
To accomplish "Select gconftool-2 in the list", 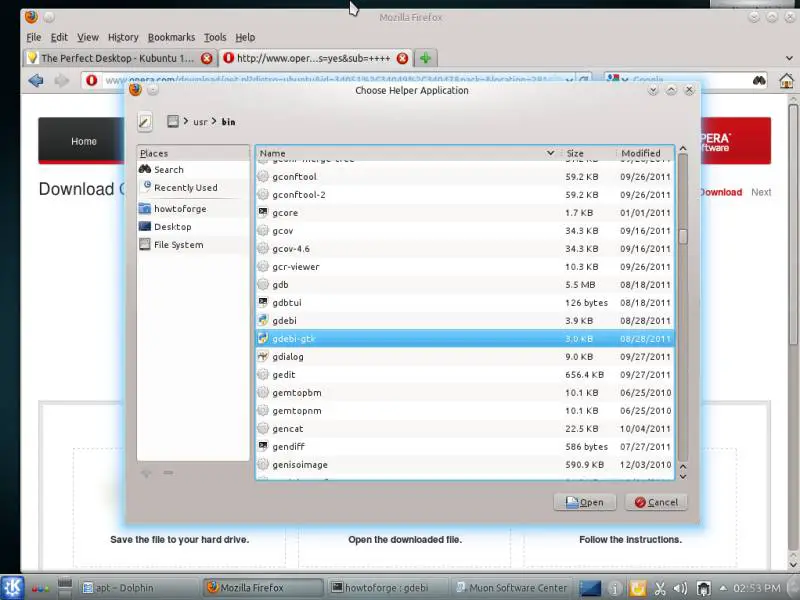I will [x=465, y=194].
